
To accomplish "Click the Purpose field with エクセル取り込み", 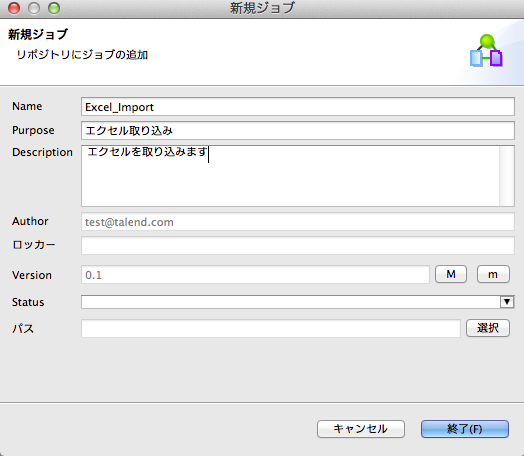I will pos(298,131).
